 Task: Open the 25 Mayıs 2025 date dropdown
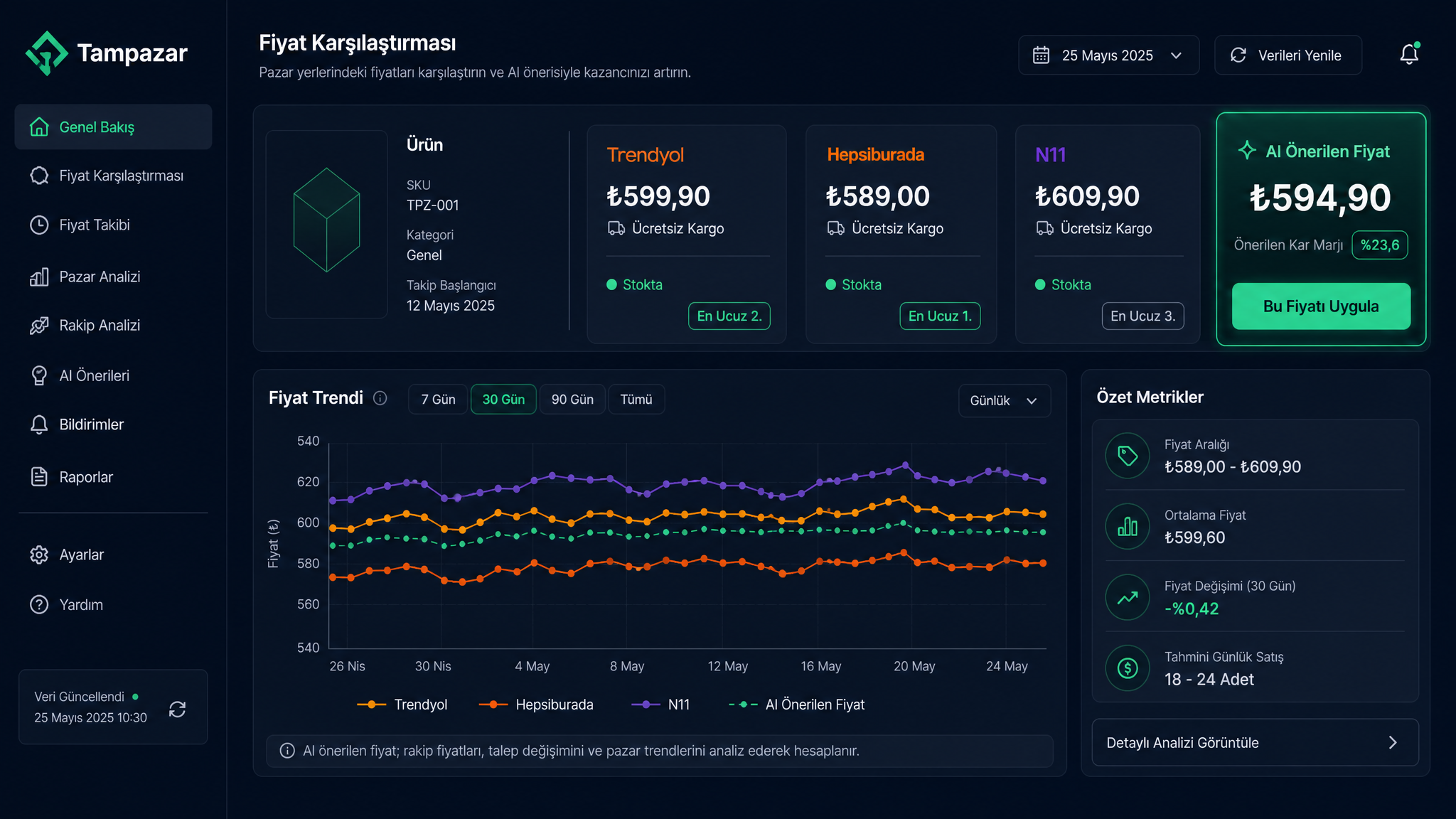pos(1108,55)
